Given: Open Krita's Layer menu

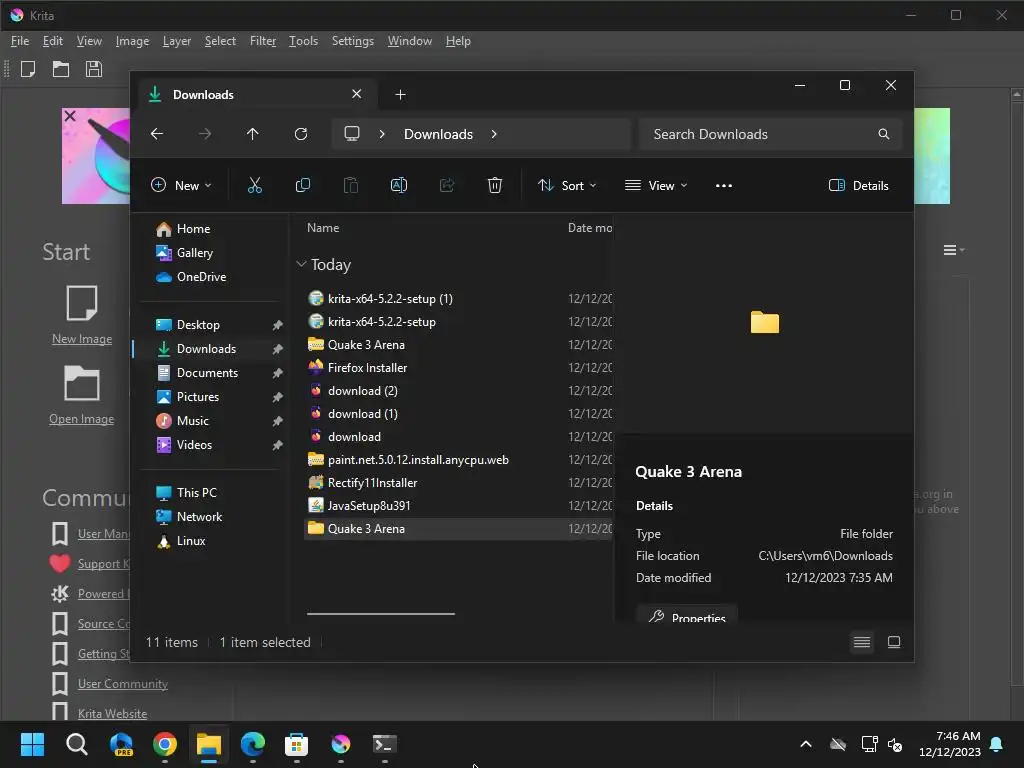Looking at the screenshot, I should pyautogui.click(x=176, y=40).
